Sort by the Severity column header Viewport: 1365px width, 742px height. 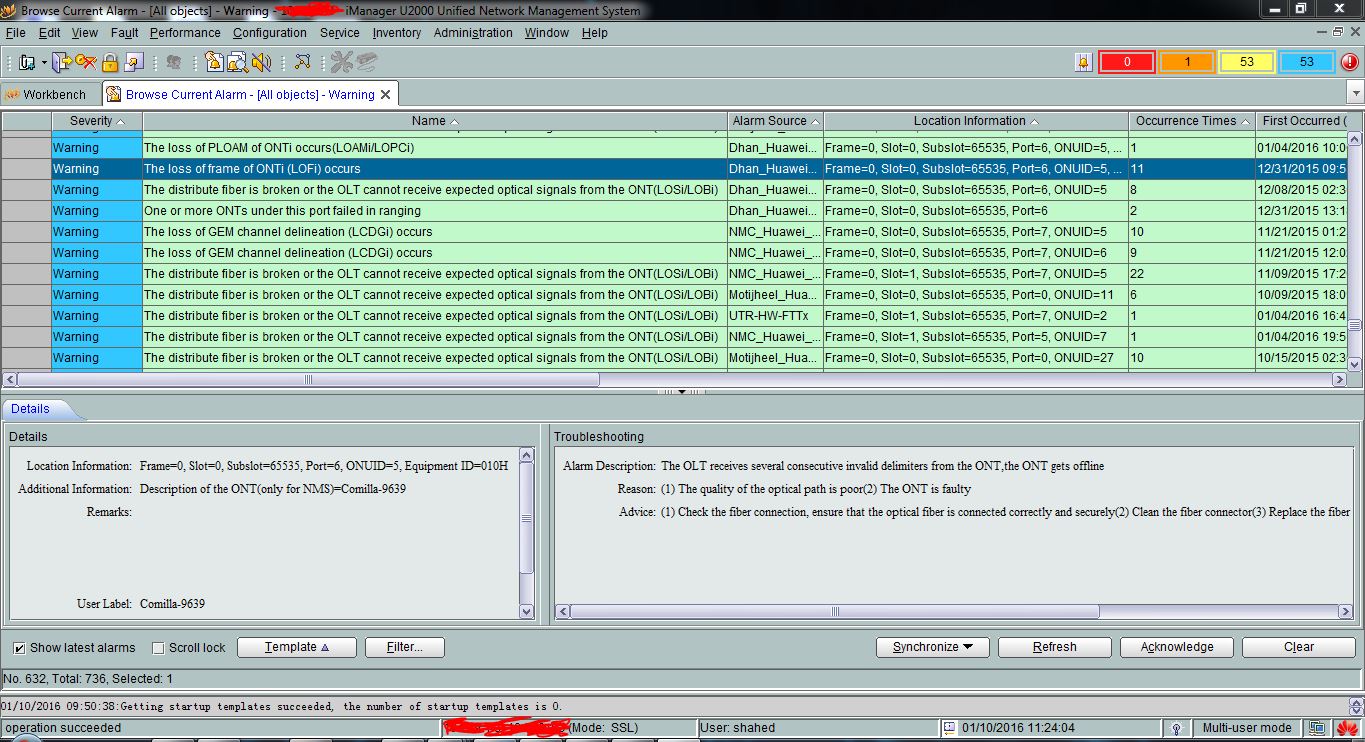tap(97, 121)
